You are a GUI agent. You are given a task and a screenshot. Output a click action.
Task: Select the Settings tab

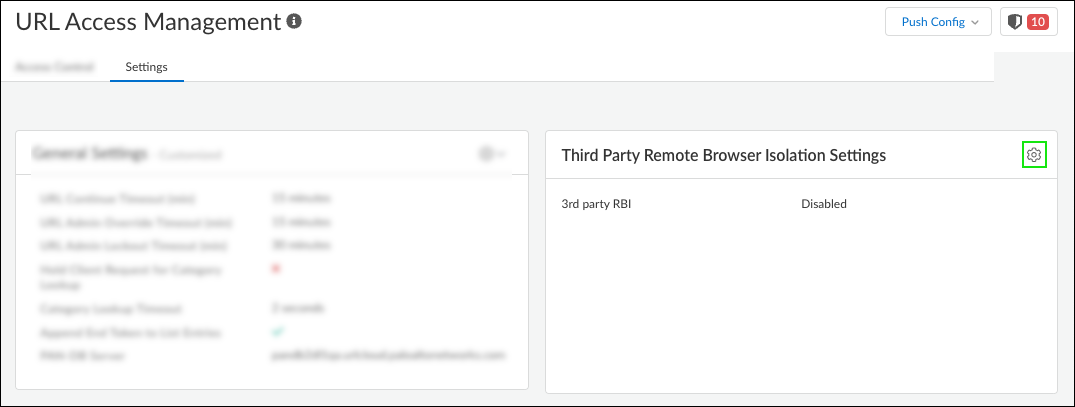[x=146, y=67]
